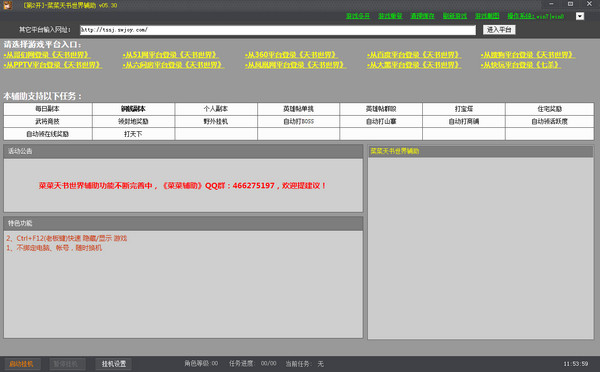600x372 pixels.
Task: Click the app logo icon in title bar
Action: (x=8, y=5)
